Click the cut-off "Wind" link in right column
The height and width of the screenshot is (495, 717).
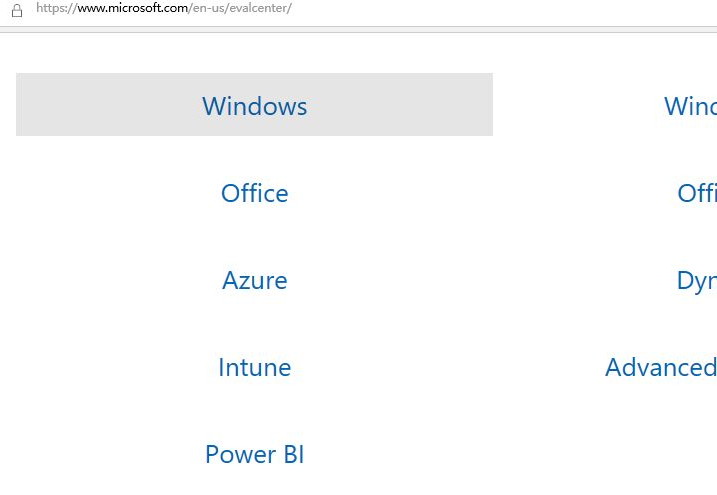pos(691,106)
